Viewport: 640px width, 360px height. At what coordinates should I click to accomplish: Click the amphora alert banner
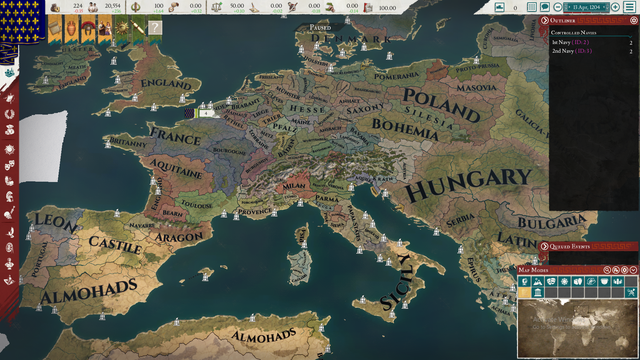click(x=71, y=30)
